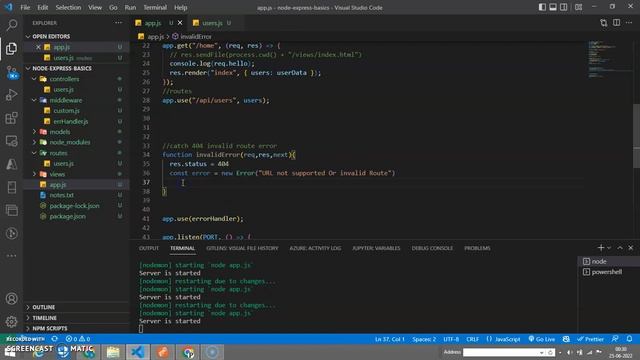The width and height of the screenshot is (640, 360).
Task: Click Ln 37, Col 1 in status bar
Action: [x=389, y=339]
